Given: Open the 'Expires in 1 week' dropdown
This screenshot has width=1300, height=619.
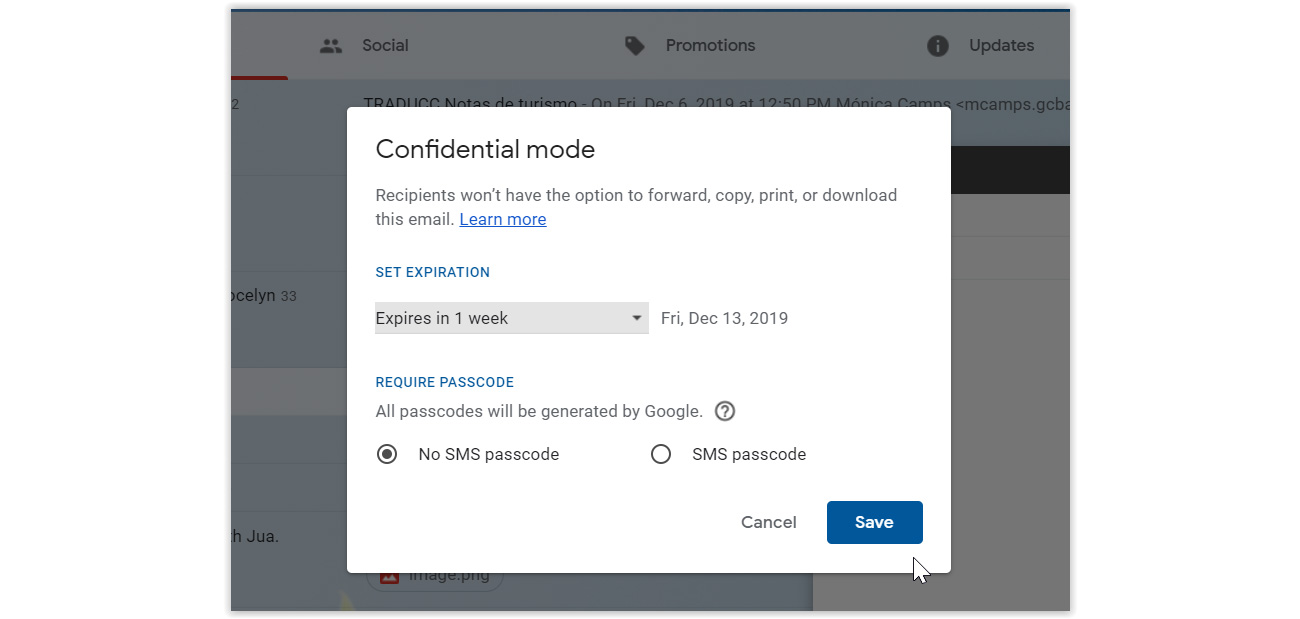Looking at the screenshot, I should pyautogui.click(x=512, y=318).
